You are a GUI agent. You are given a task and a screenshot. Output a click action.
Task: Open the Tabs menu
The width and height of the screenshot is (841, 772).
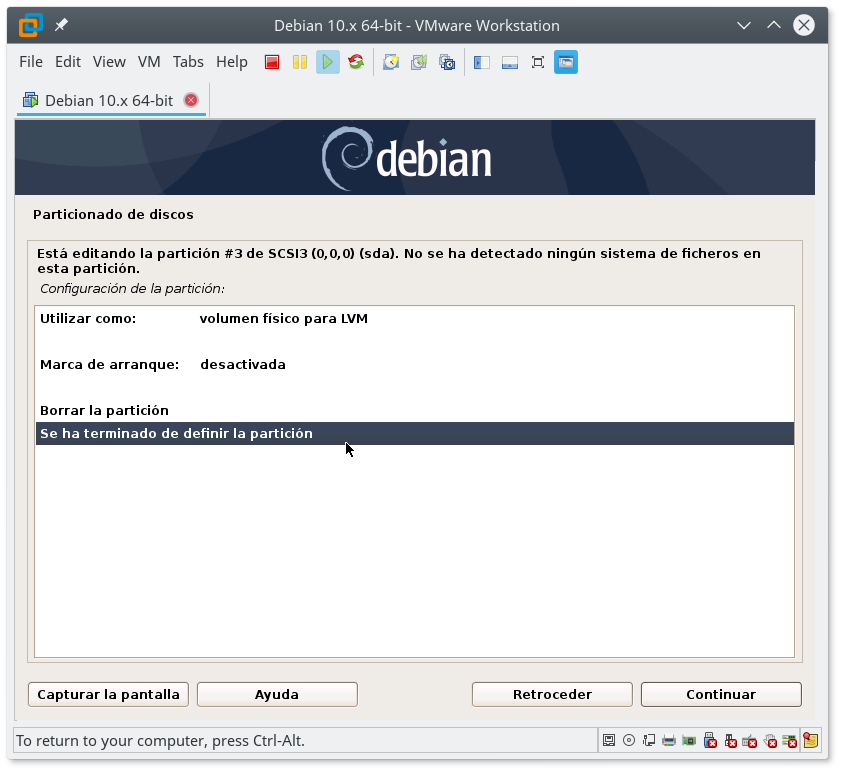pyautogui.click(x=188, y=62)
